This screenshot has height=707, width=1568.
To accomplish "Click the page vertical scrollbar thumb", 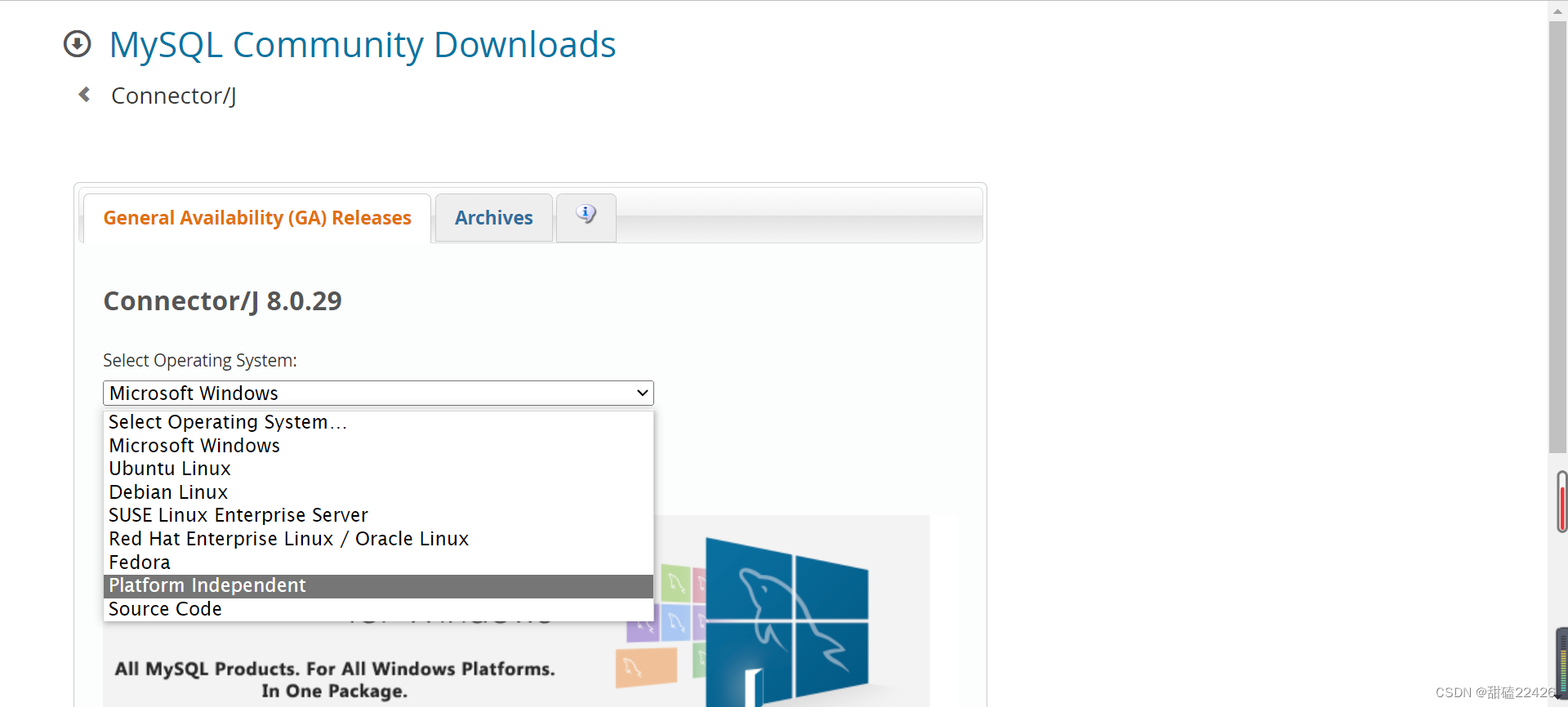I will (1557, 237).
